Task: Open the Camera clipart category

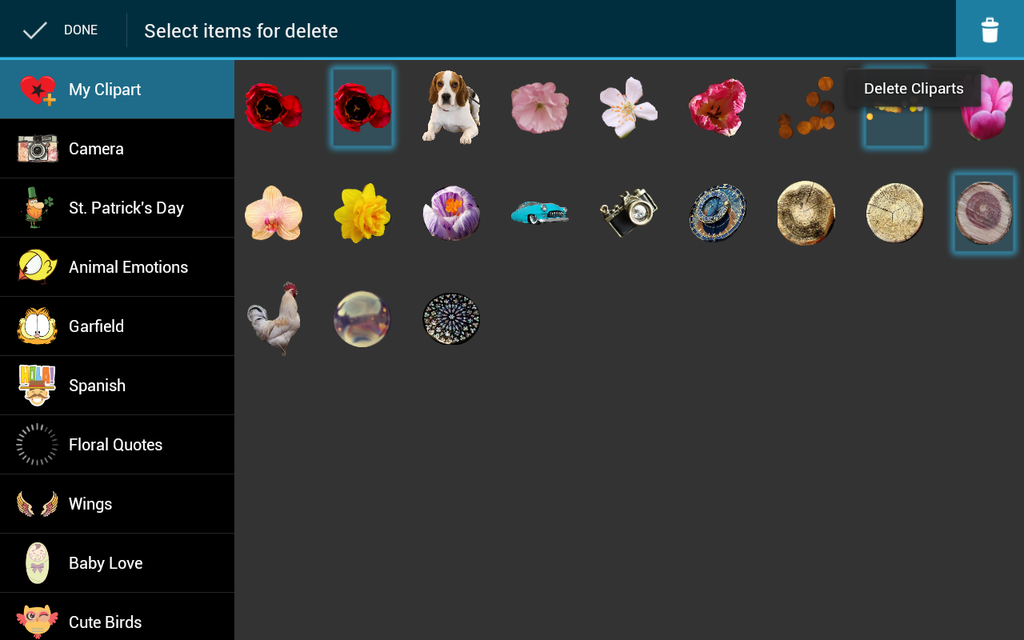Action: (x=117, y=149)
